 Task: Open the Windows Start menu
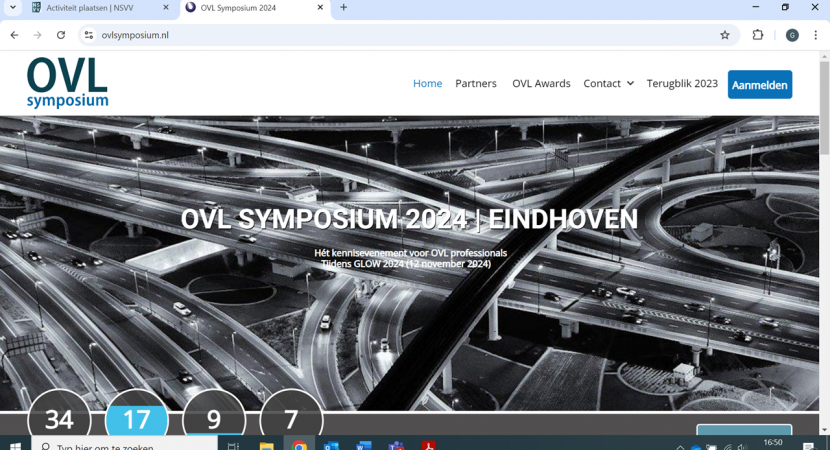click(15, 446)
